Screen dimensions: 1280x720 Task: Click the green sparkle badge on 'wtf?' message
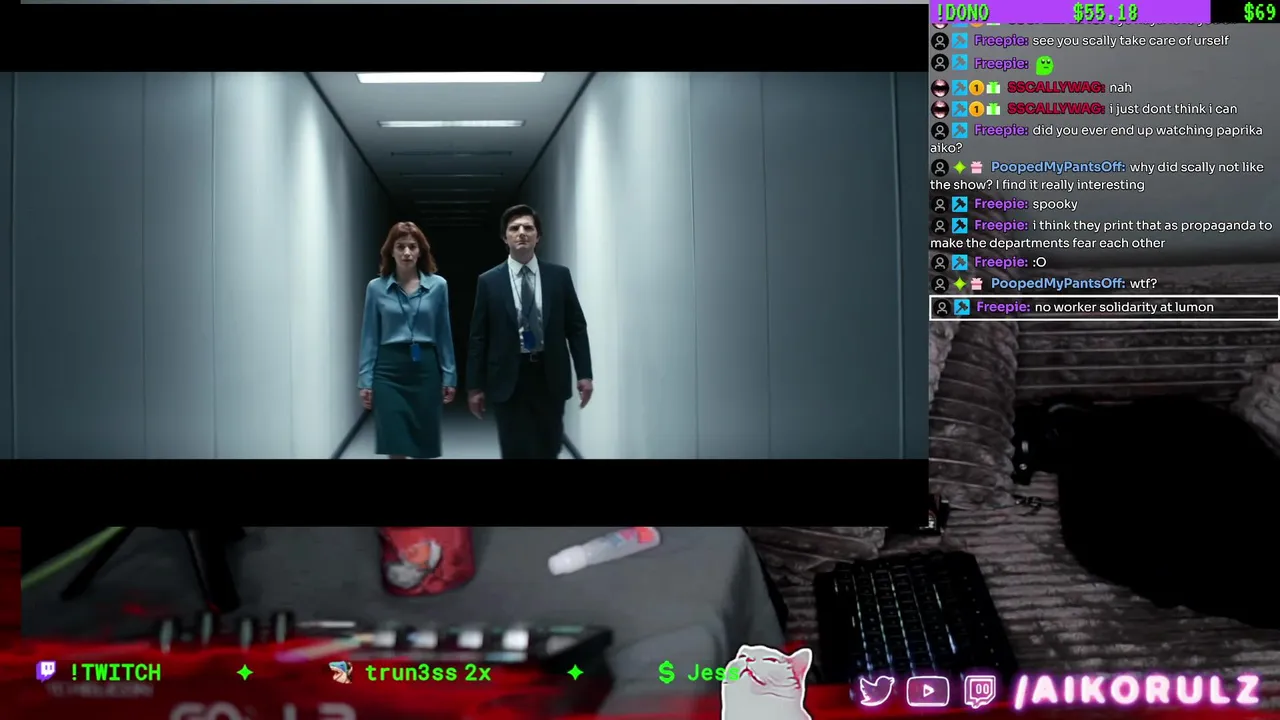(959, 283)
